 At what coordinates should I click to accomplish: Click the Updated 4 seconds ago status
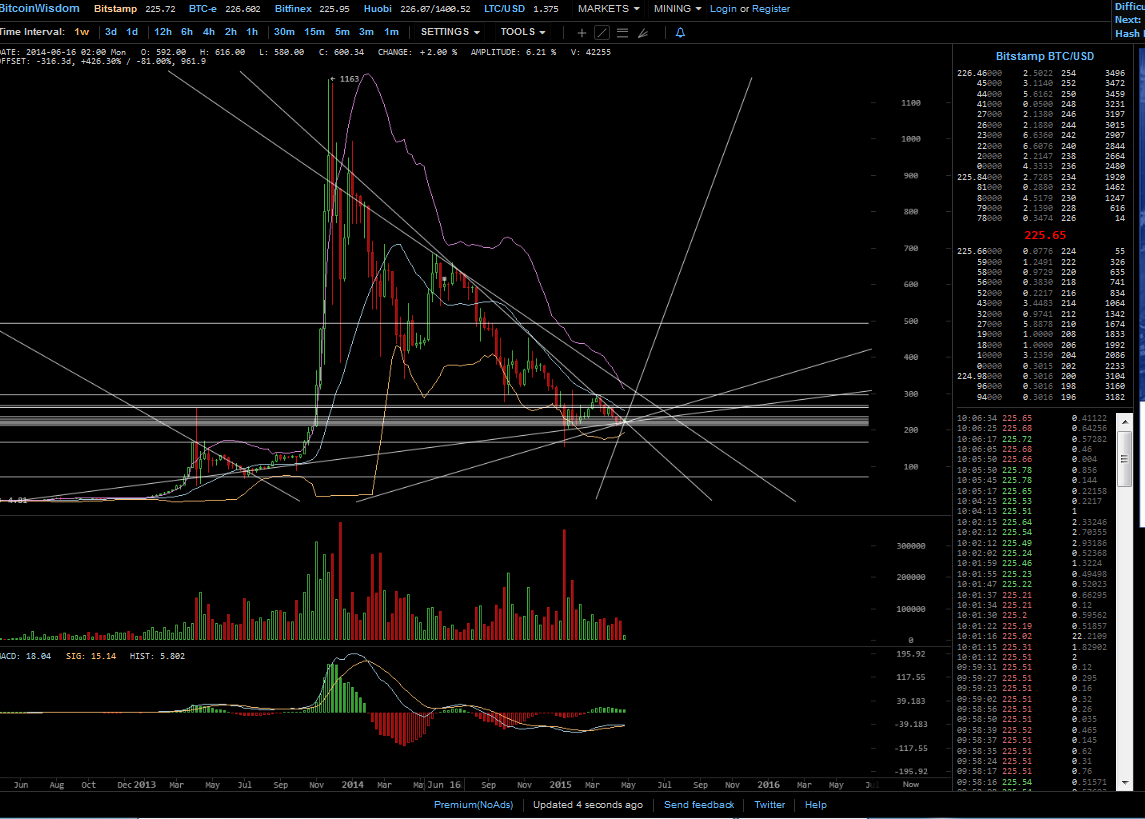pos(588,804)
